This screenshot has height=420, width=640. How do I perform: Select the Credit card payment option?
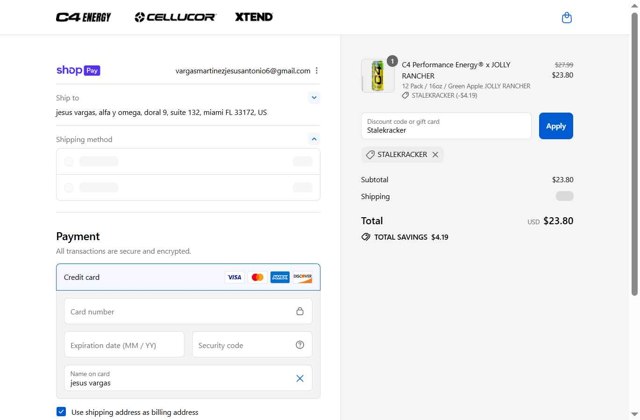(x=188, y=277)
